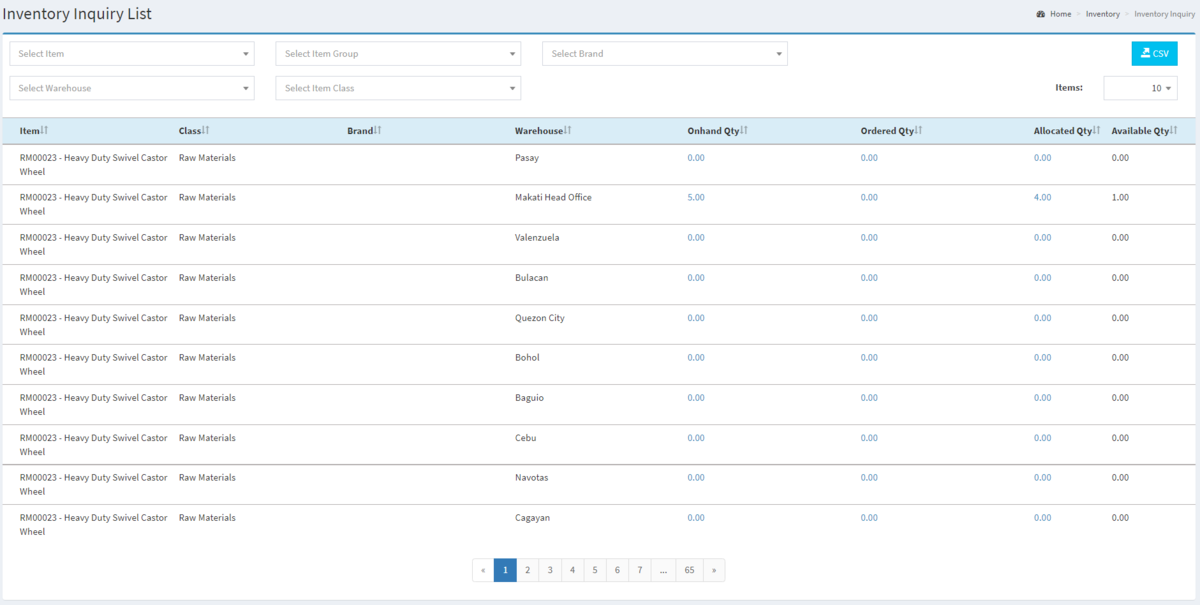Viewport: 1200px width, 605px height.
Task: Sort the Allocated Qty column
Action: [1098, 130]
